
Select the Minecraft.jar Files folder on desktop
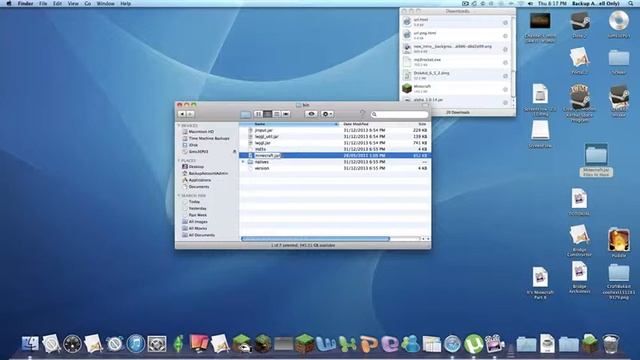[x=596, y=160]
